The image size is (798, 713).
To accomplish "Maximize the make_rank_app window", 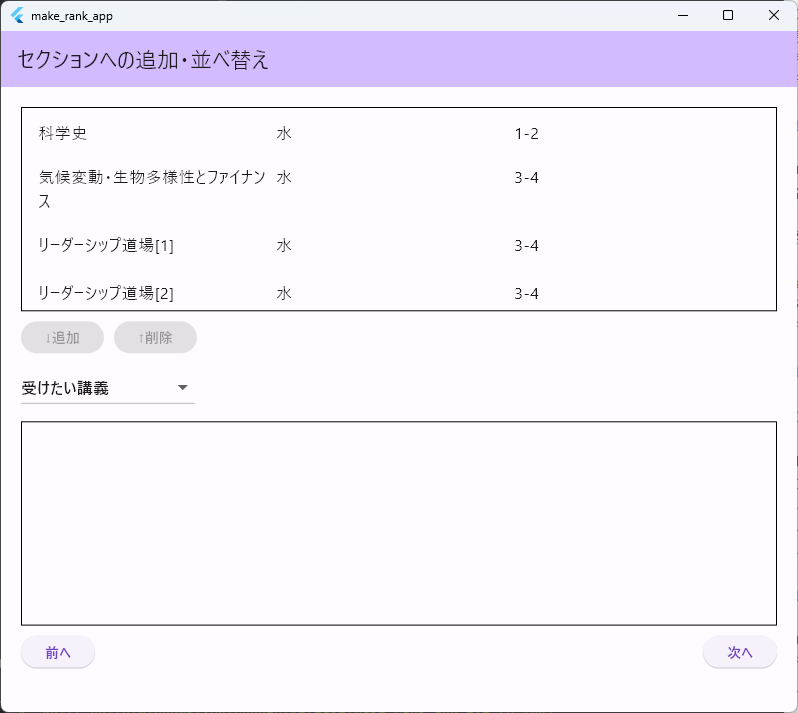I will point(728,15).
